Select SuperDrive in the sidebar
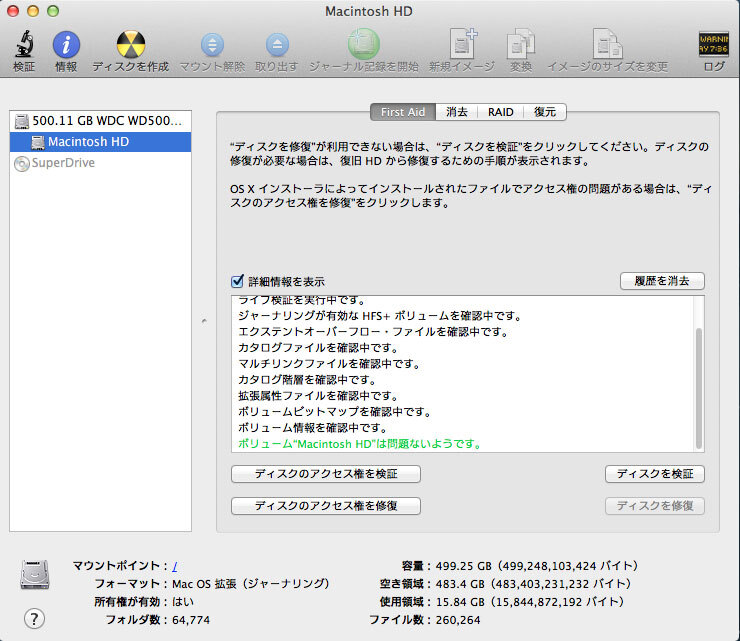The height and width of the screenshot is (641, 740). pyautogui.click(x=101, y=163)
